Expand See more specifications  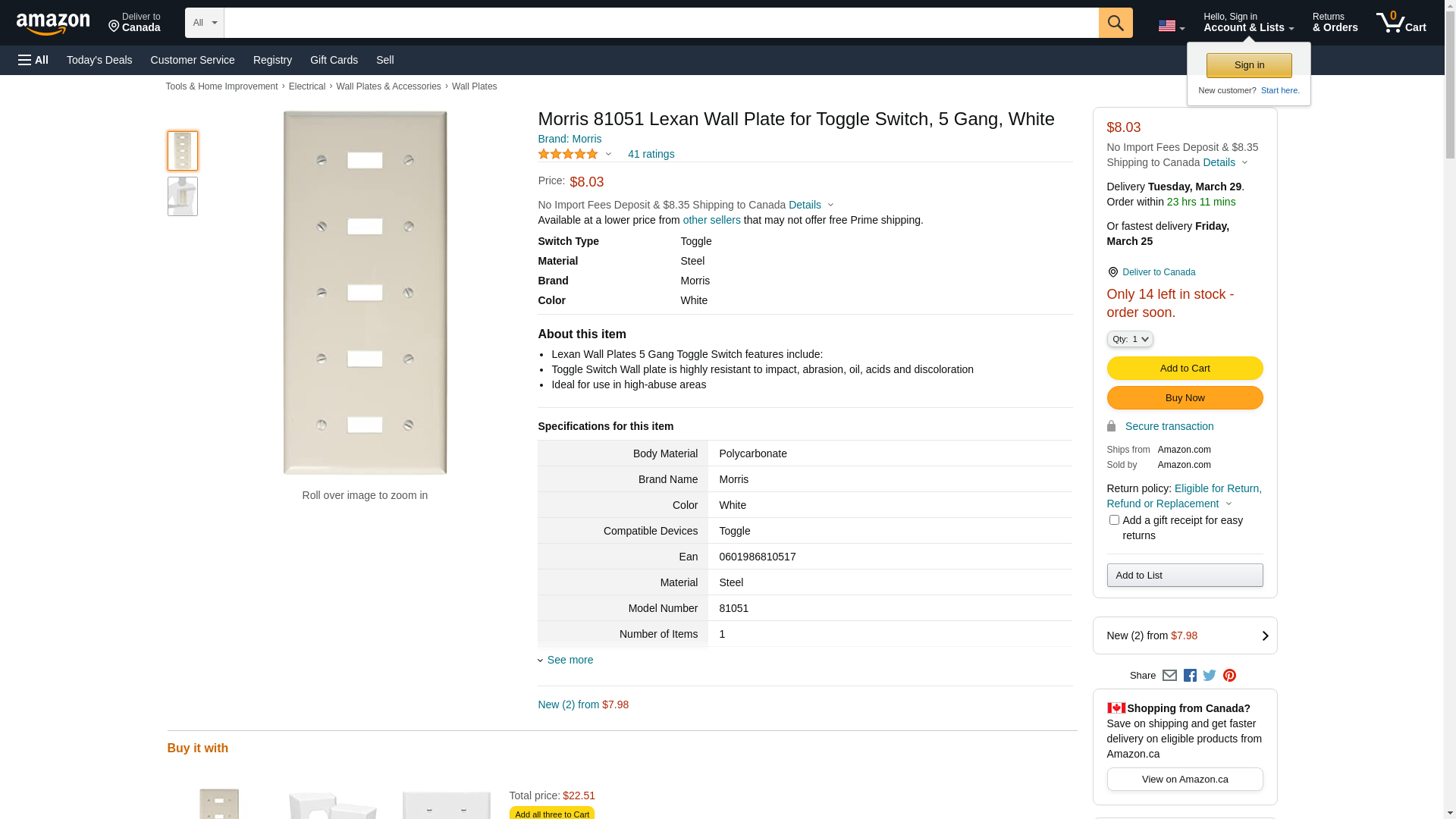click(x=569, y=660)
